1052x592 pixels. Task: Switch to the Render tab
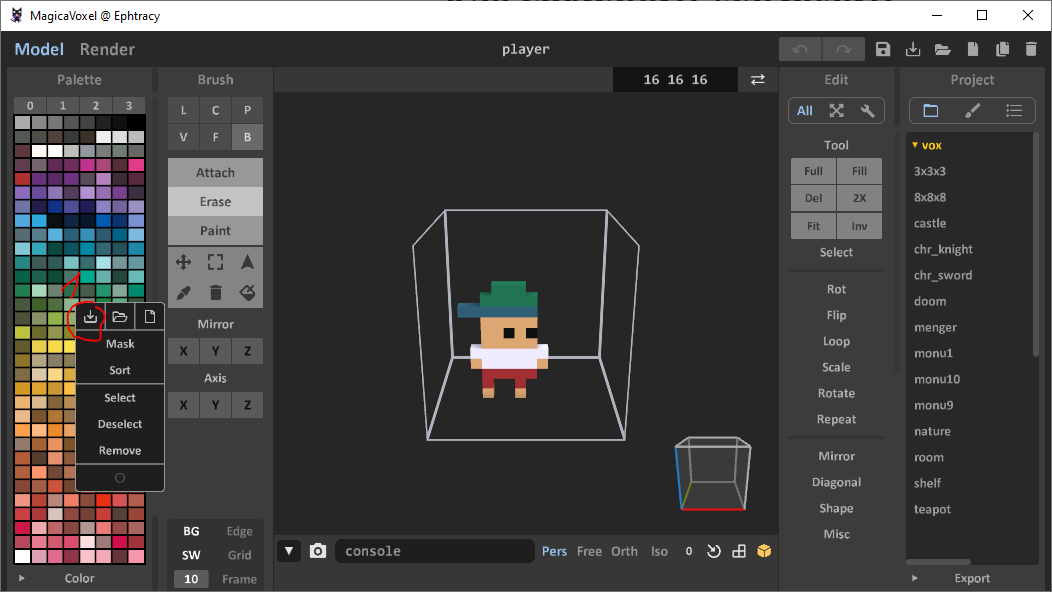[107, 48]
